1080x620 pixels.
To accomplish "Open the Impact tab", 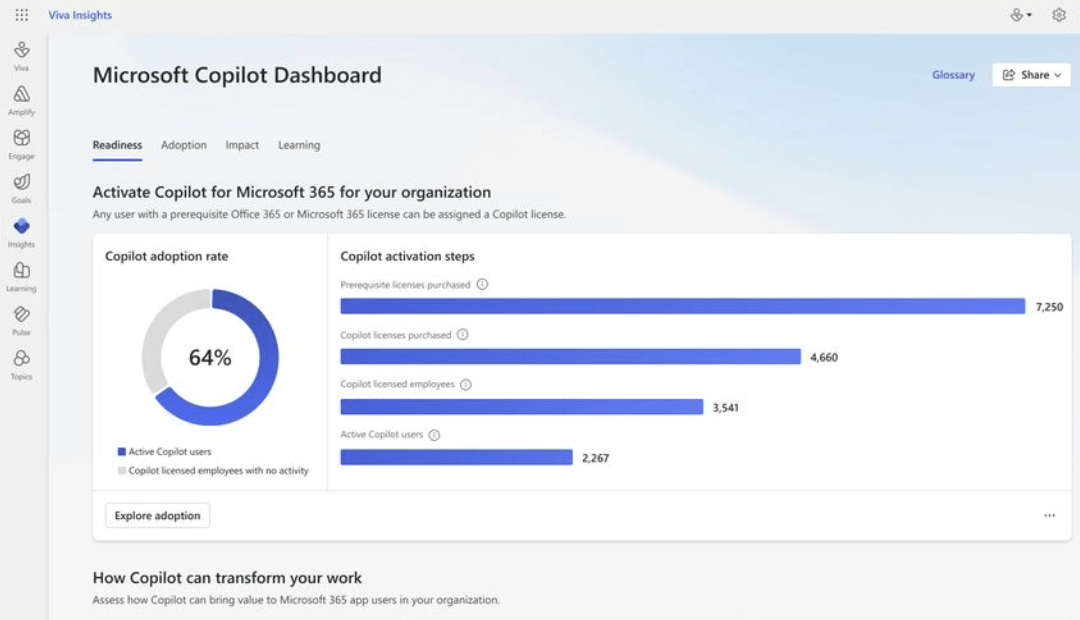I will coord(242,144).
